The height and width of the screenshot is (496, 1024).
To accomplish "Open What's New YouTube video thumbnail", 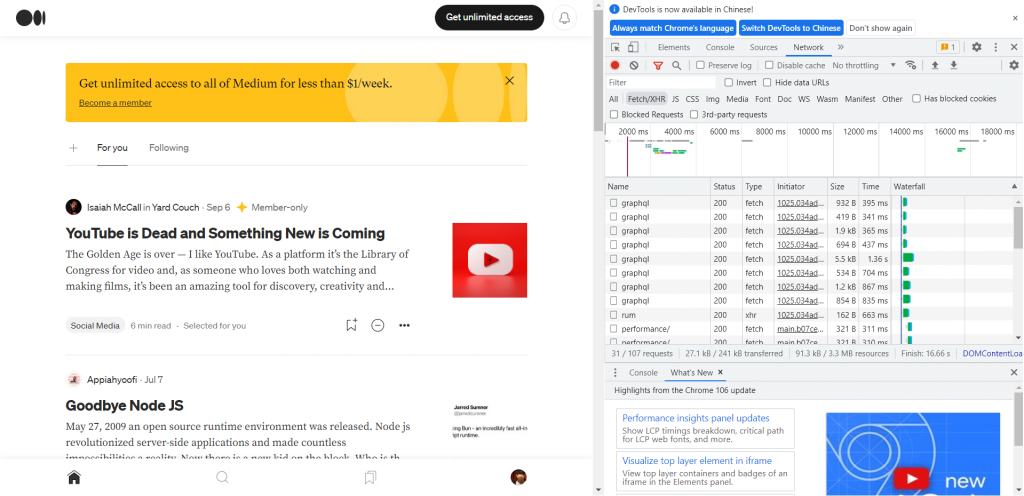I will coord(913,454).
